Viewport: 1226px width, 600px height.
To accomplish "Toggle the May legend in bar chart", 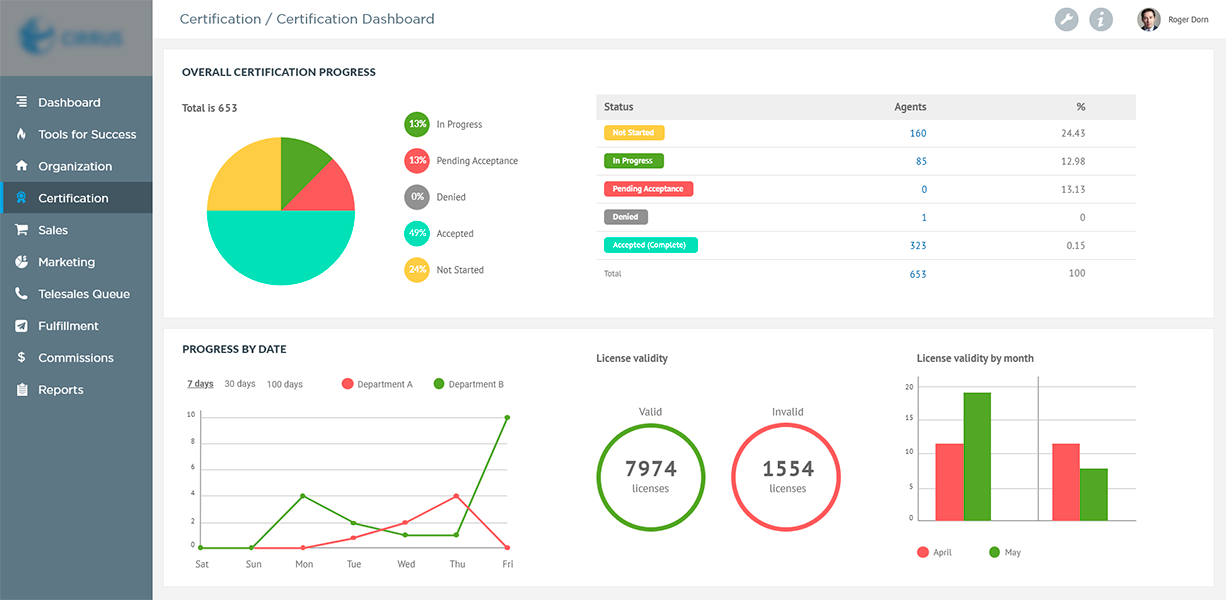I will [x=1004, y=552].
